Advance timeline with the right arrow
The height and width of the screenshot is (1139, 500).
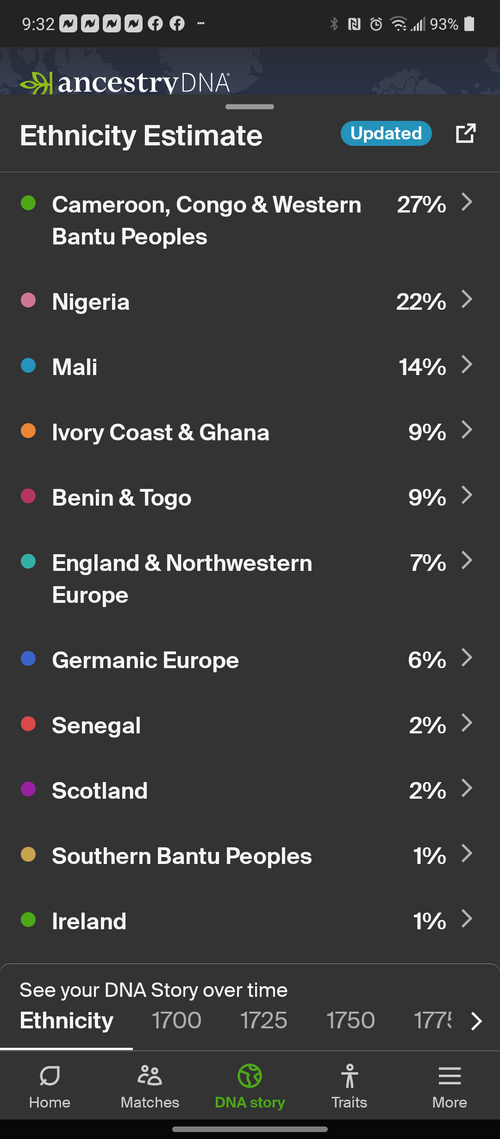[476, 1021]
